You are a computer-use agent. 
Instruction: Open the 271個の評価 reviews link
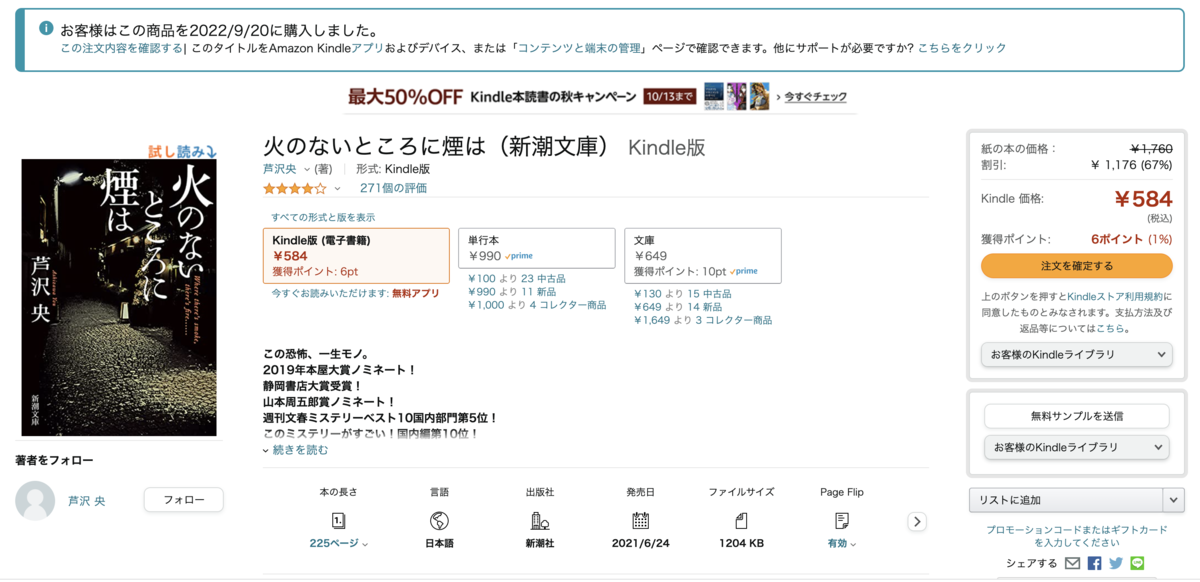pos(393,188)
